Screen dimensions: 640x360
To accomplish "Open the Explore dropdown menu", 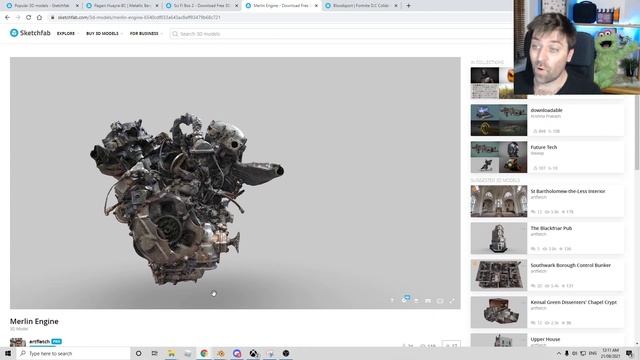I will [x=67, y=33].
